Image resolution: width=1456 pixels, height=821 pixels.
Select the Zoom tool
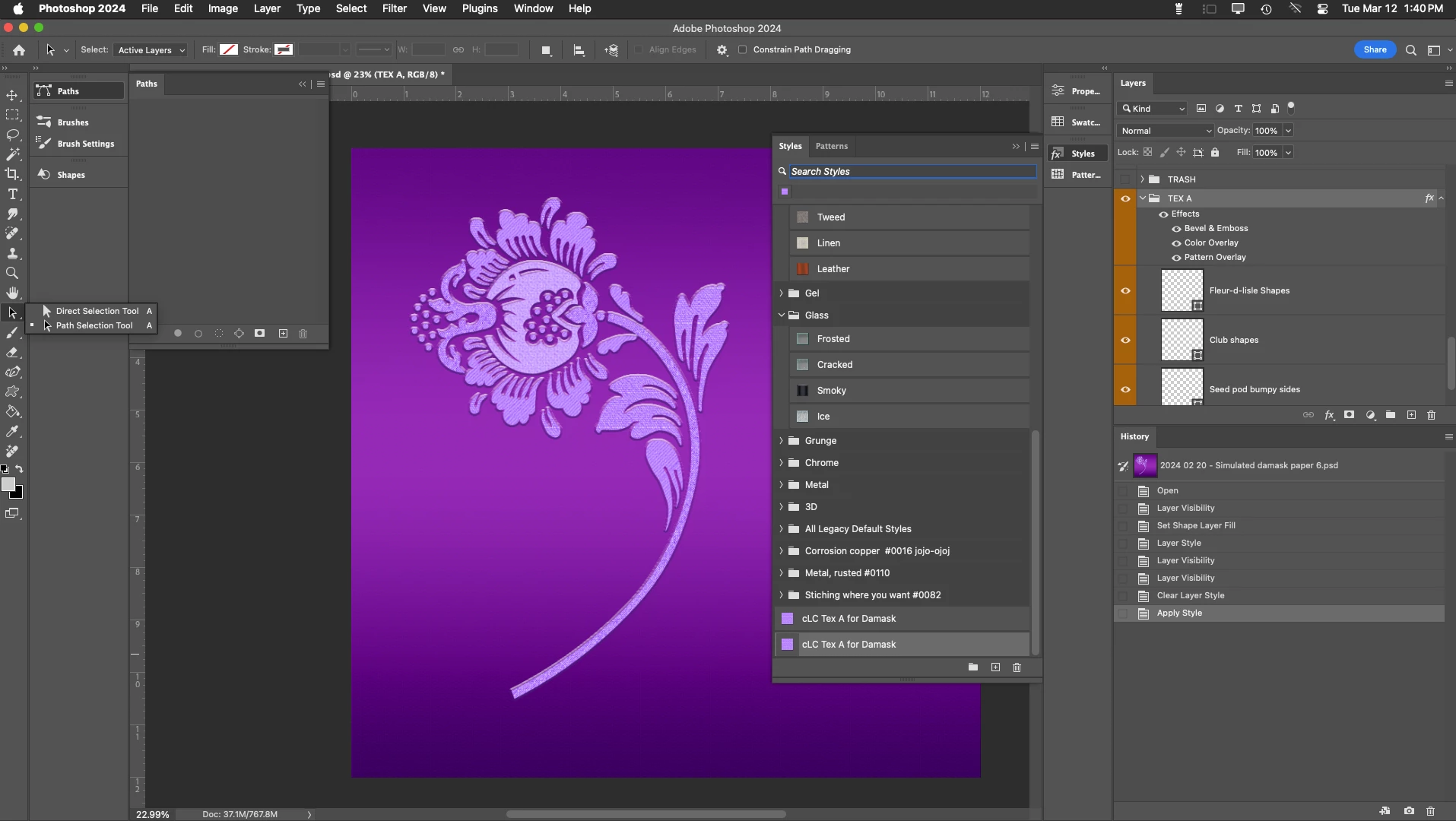tap(12, 273)
